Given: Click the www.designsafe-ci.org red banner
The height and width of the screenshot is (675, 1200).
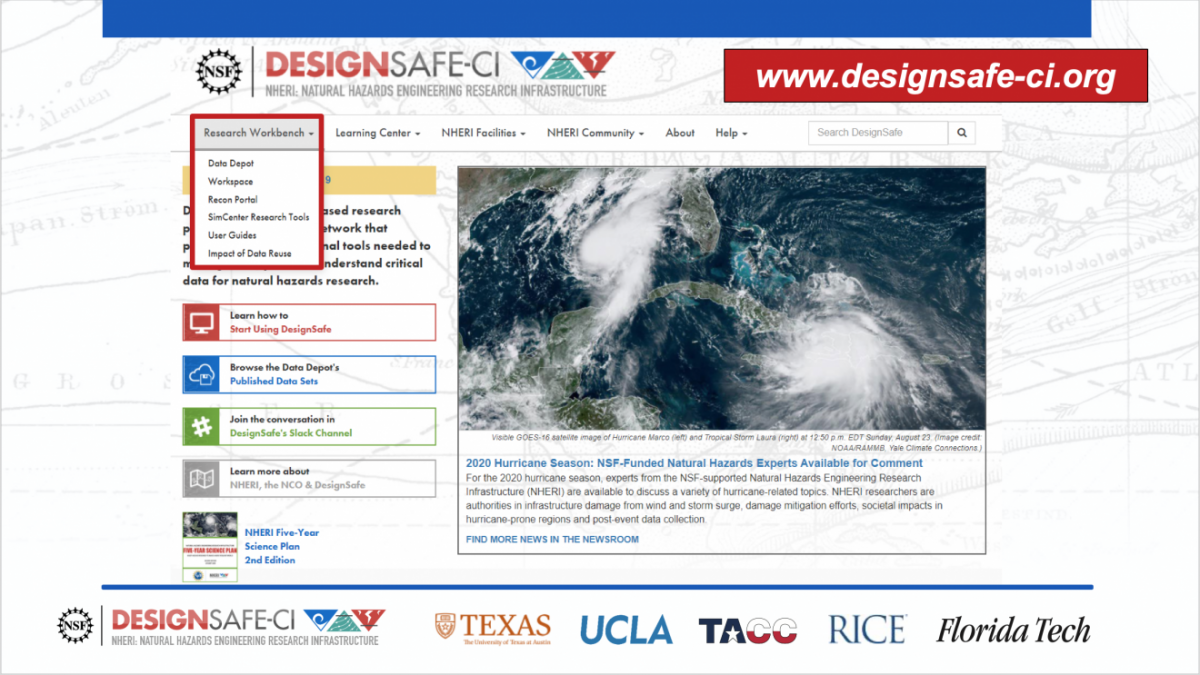Looking at the screenshot, I should coord(935,76).
